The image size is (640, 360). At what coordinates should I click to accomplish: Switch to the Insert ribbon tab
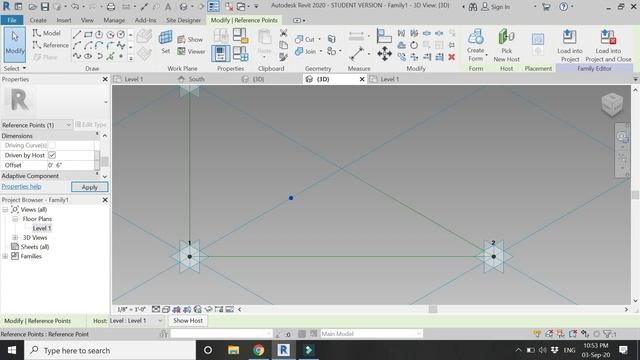pyautogui.click(x=64, y=20)
